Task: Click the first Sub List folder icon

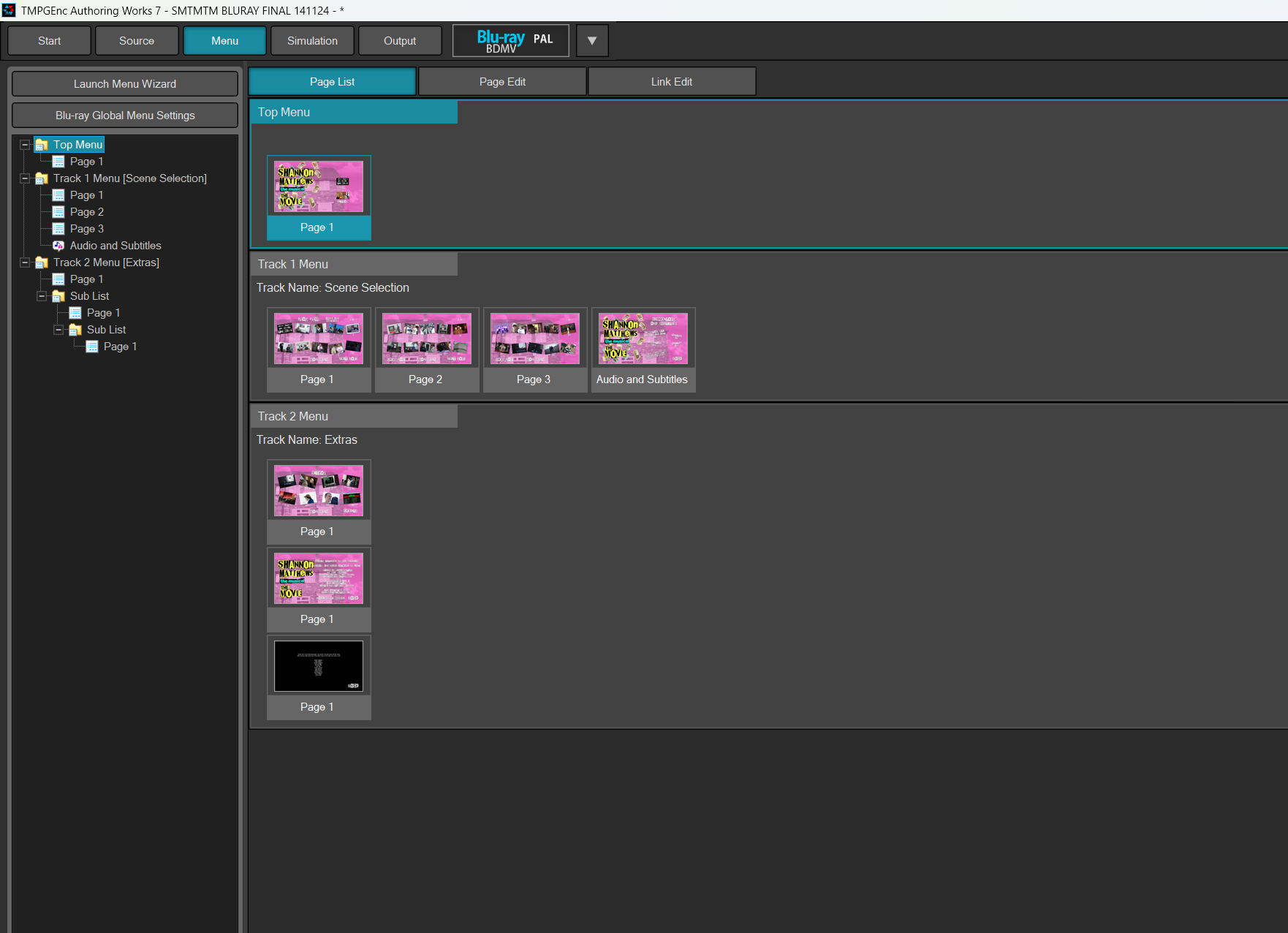Action: coord(58,296)
